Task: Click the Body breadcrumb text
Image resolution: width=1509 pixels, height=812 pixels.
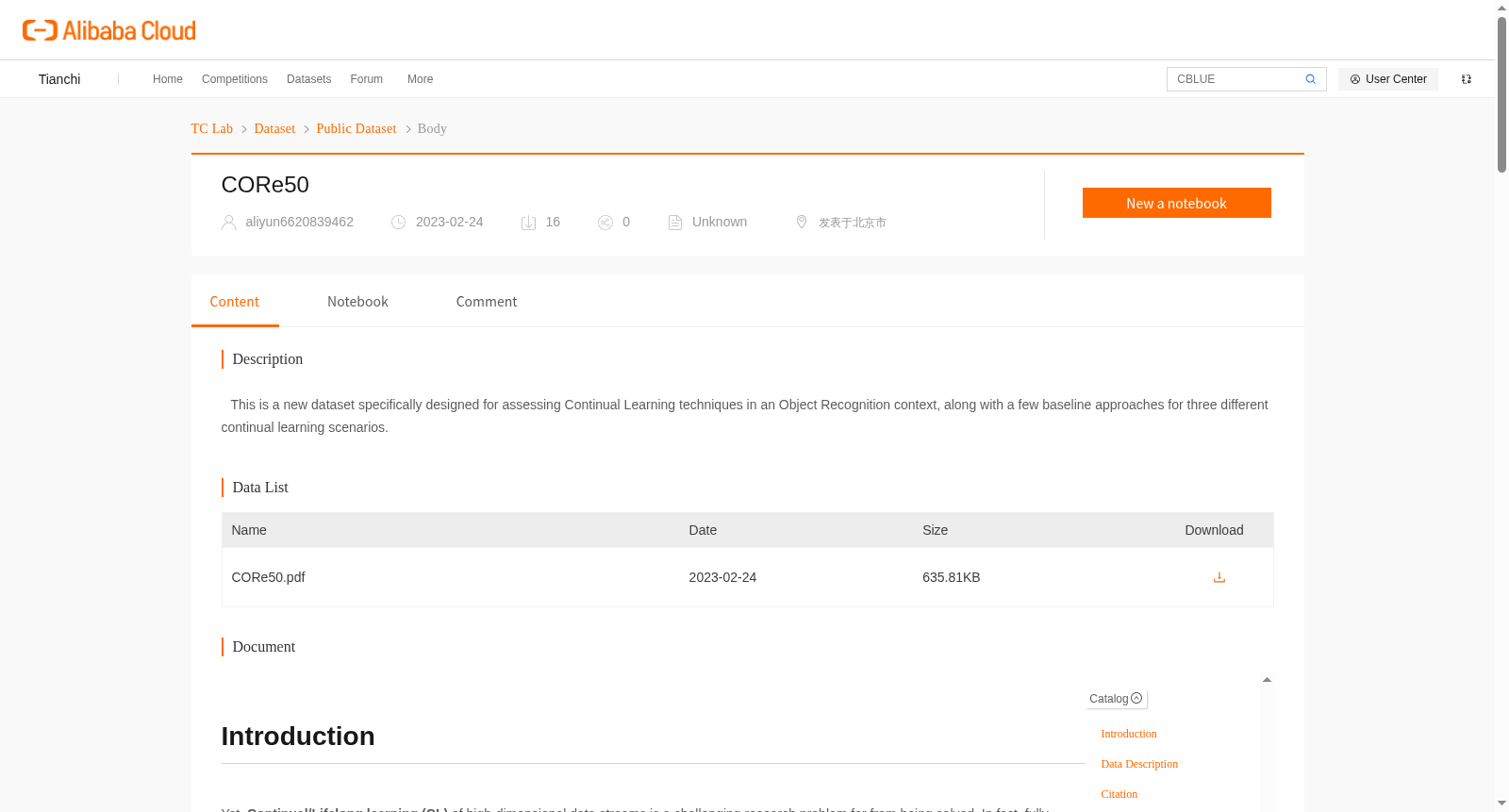Action: (x=432, y=129)
